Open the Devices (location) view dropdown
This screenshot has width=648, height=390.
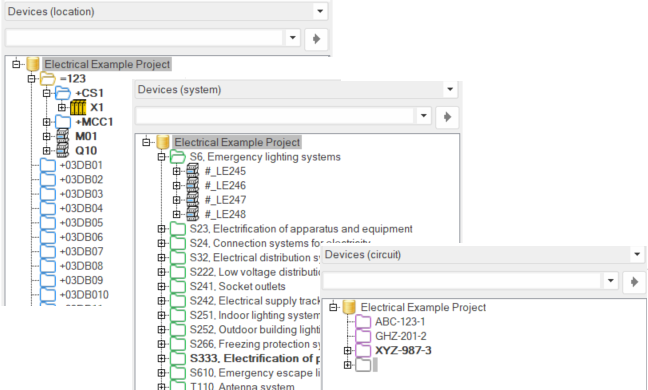[320, 11]
